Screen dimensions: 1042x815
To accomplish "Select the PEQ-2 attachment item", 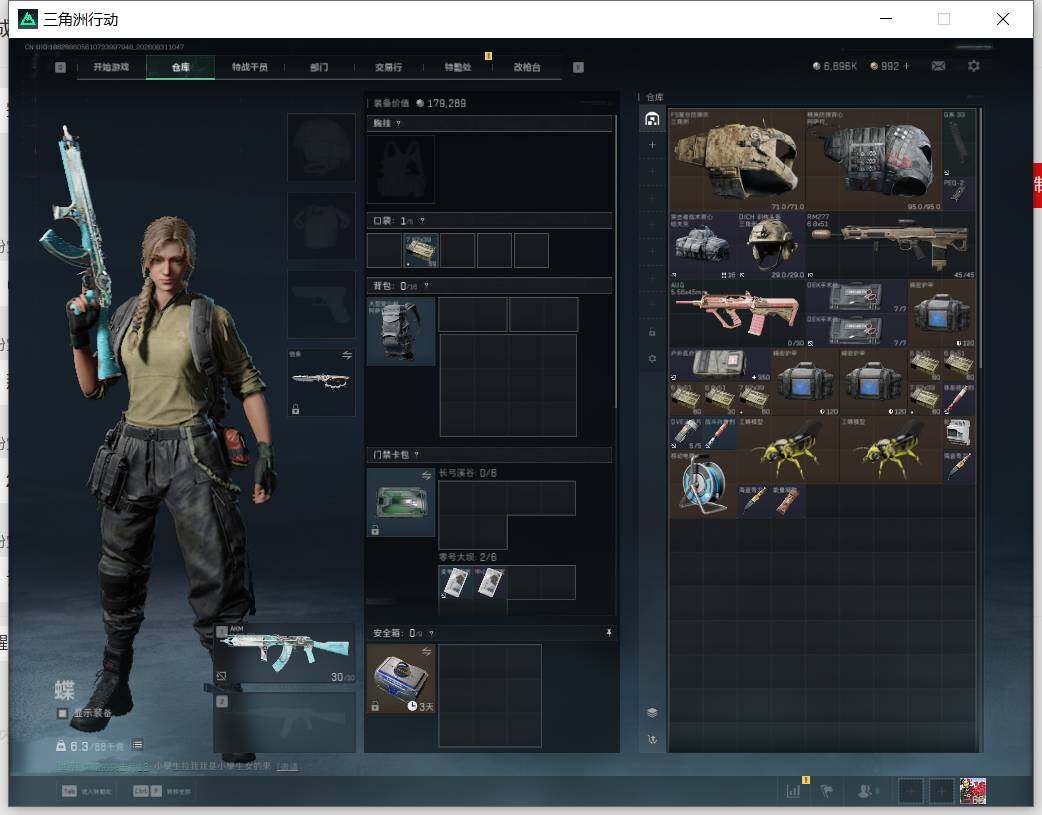I will [958, 194].
